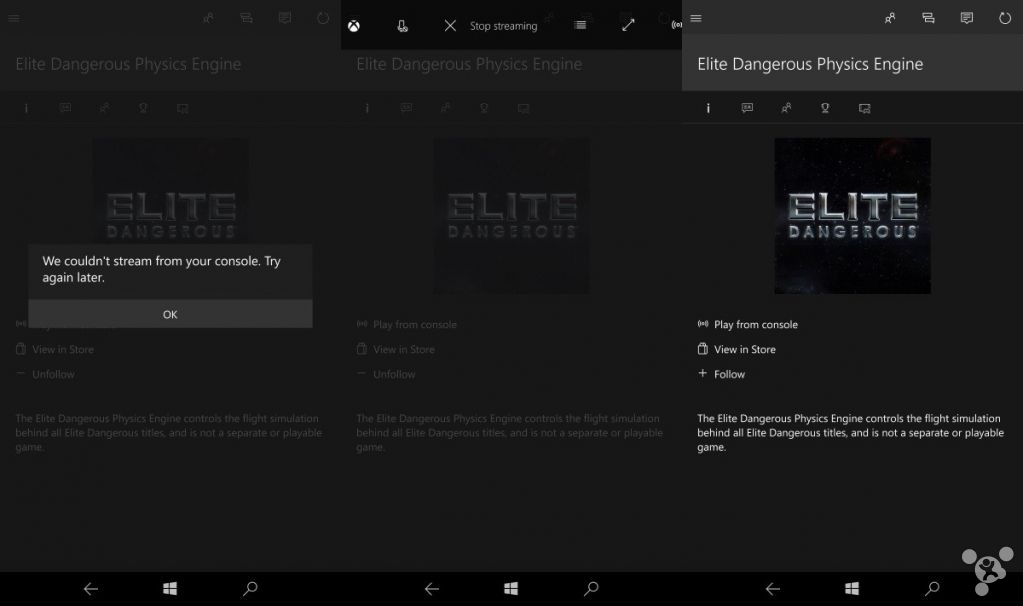Tap the back arrow on left screen's navigation bar
1023x606 pixels.
click(91, 589)
